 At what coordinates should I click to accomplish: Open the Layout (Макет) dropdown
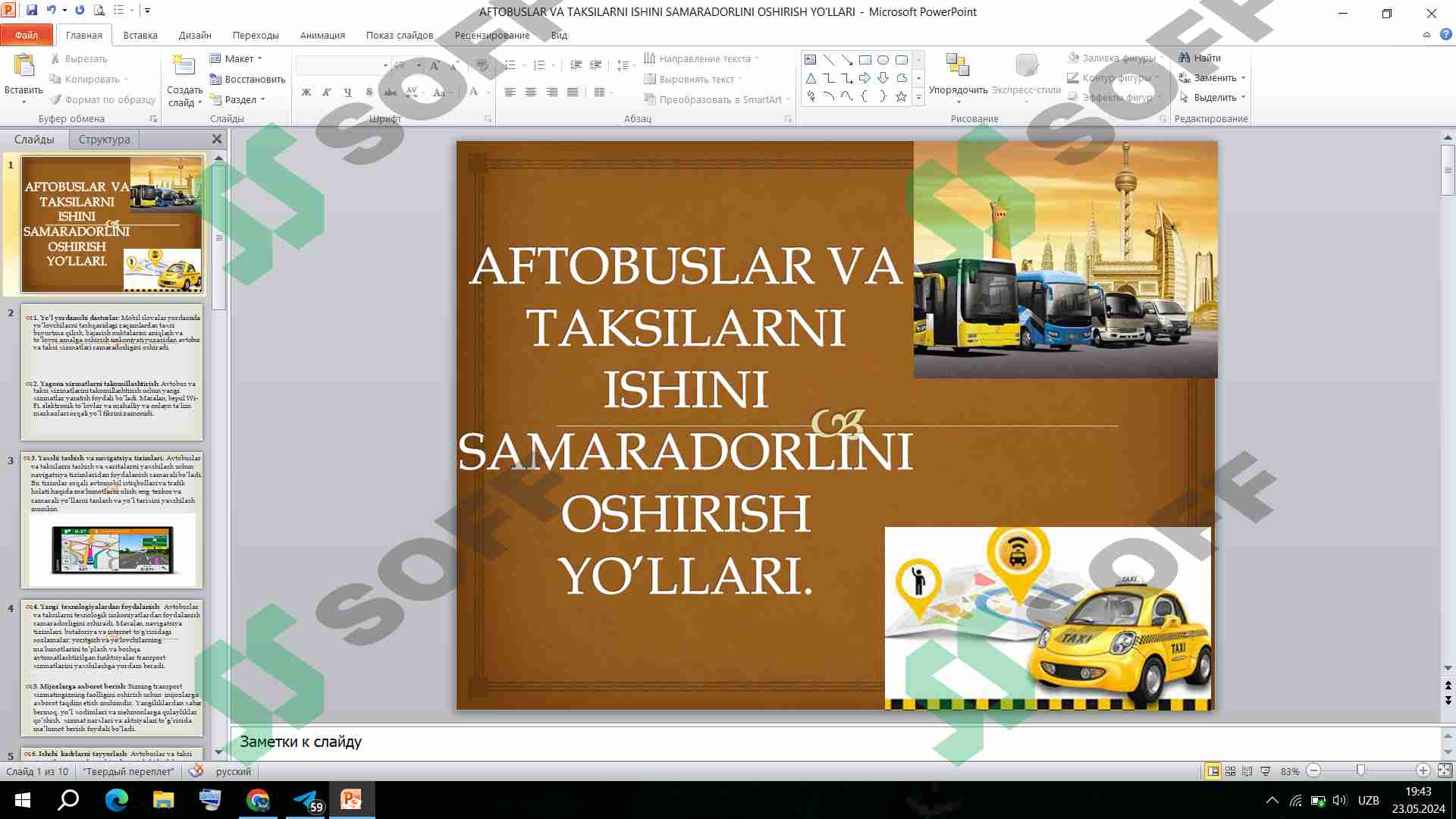pos(236,58)
